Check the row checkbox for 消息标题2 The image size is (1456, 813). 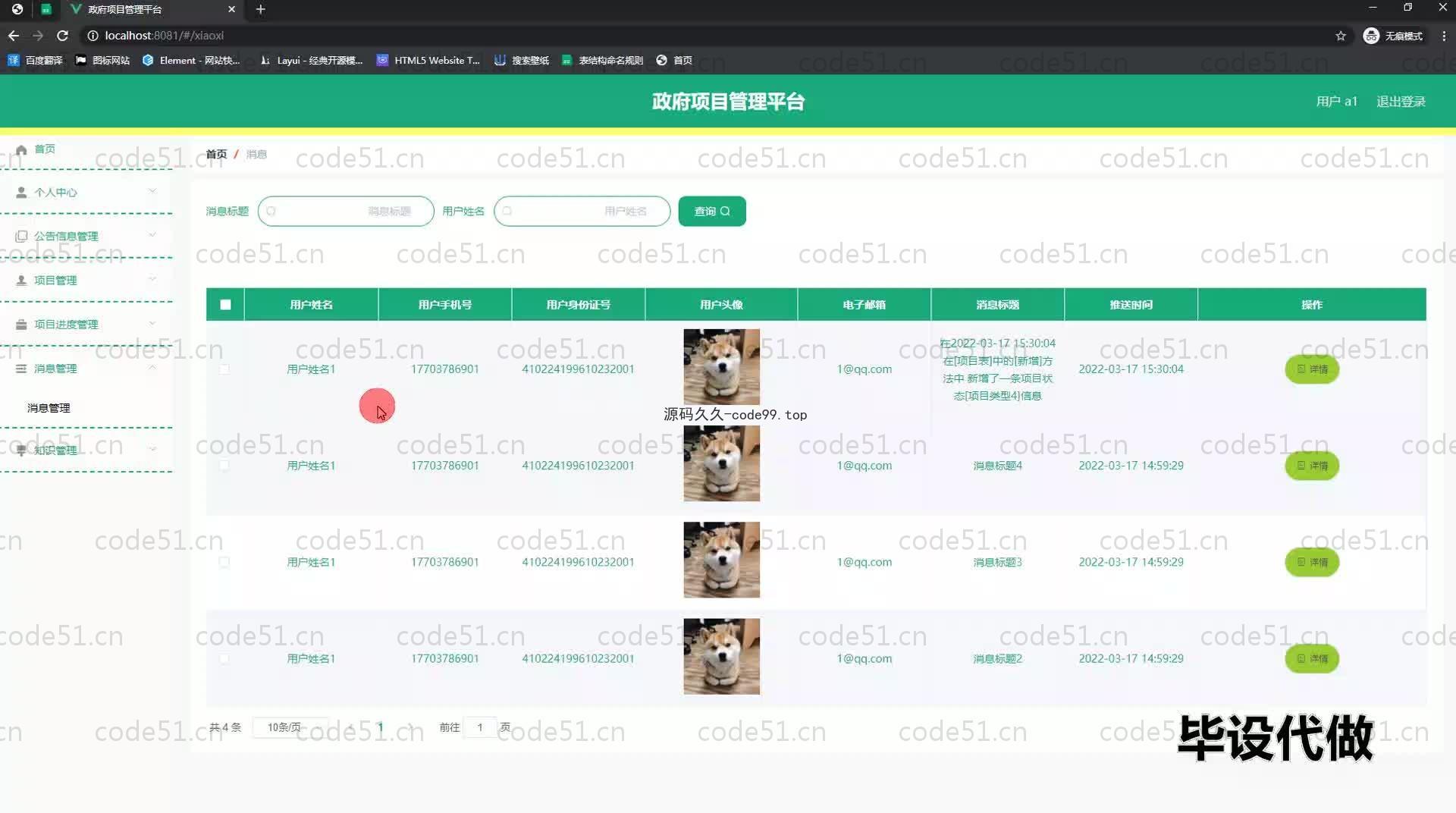[x=224, y=658]
